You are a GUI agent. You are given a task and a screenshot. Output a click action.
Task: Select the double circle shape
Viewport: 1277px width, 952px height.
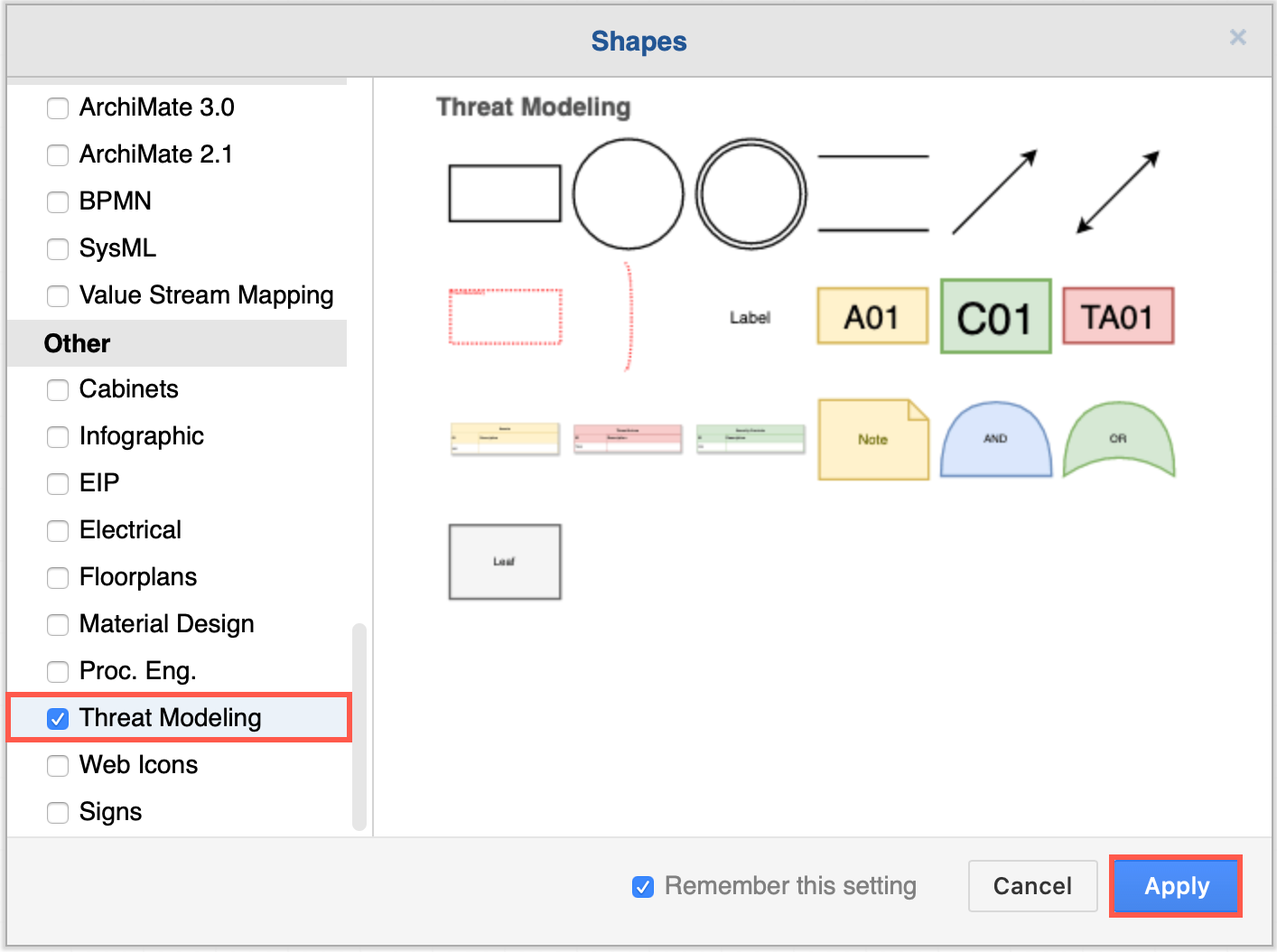pos(750,193)
